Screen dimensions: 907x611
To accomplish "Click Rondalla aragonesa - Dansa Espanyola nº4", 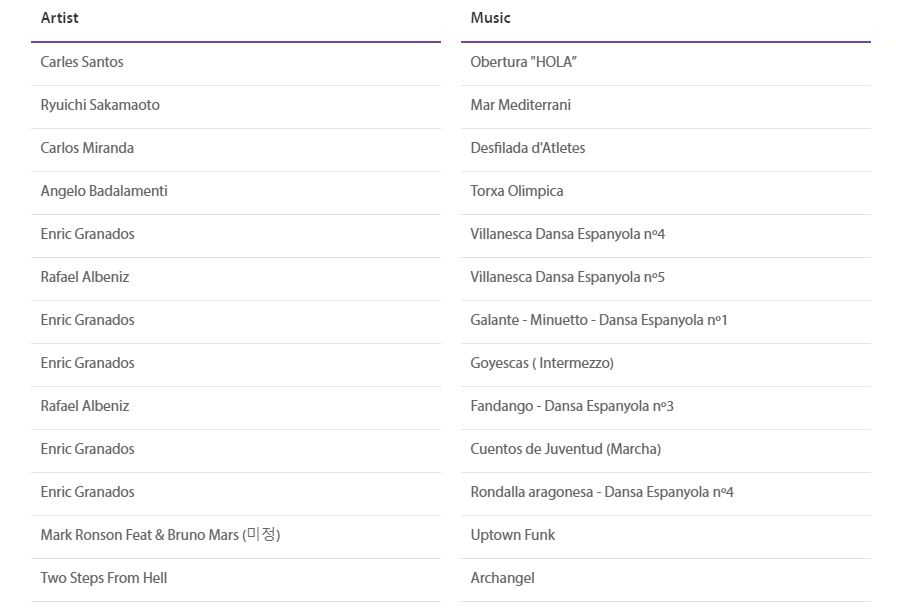I will coord(601,492).
